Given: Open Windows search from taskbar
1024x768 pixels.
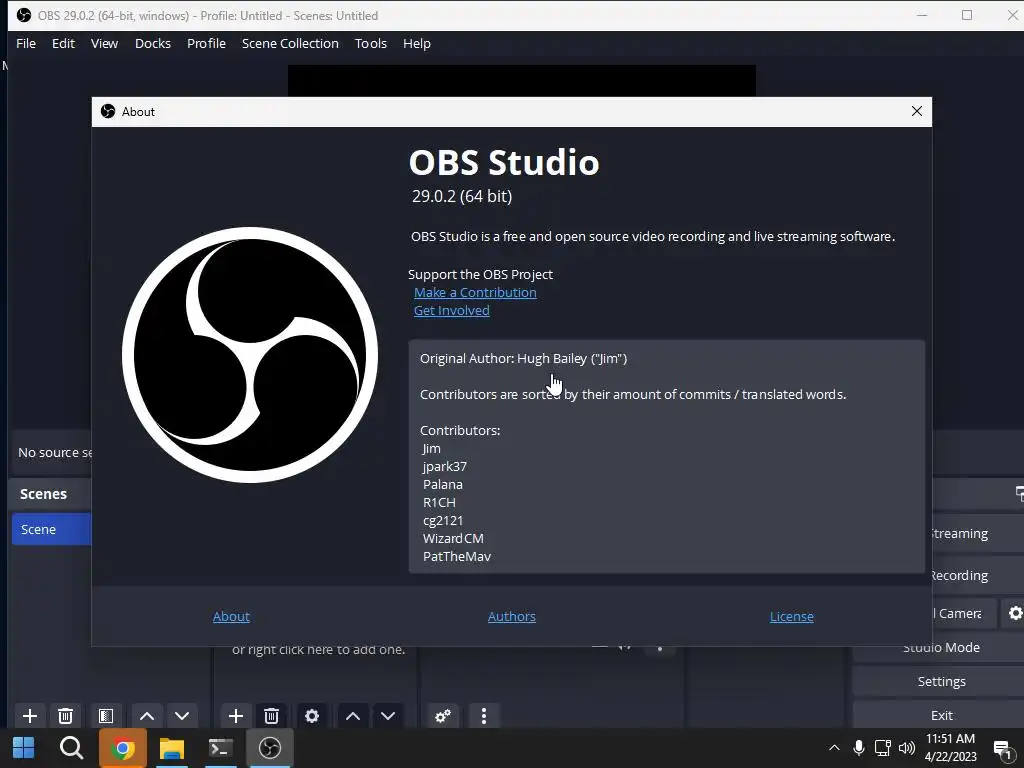Looking at the screenshot, I should point(71,748).
